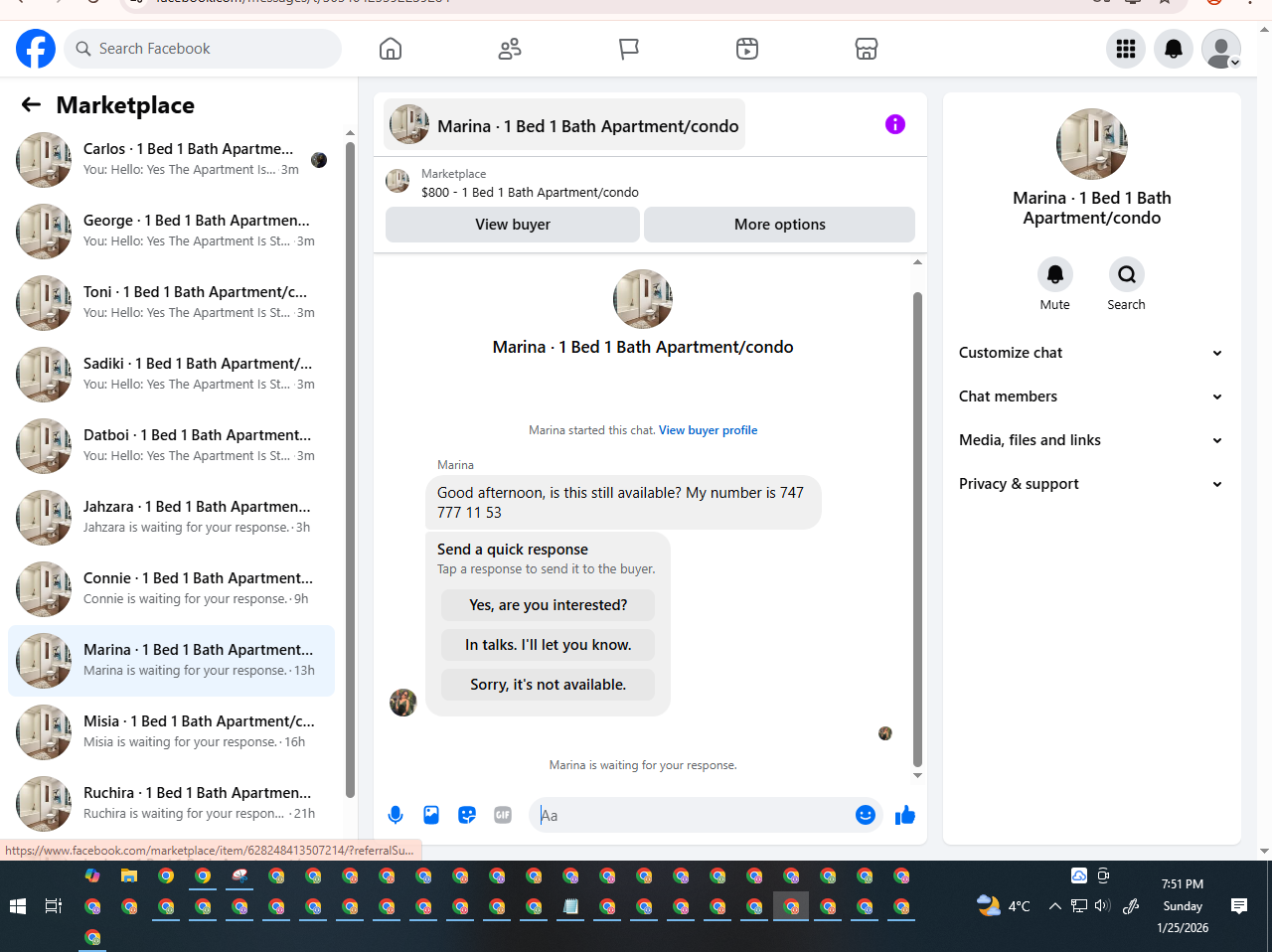1272x952 pixels.
Task: Go to Facebook logo home
Action: click(36, 49)
